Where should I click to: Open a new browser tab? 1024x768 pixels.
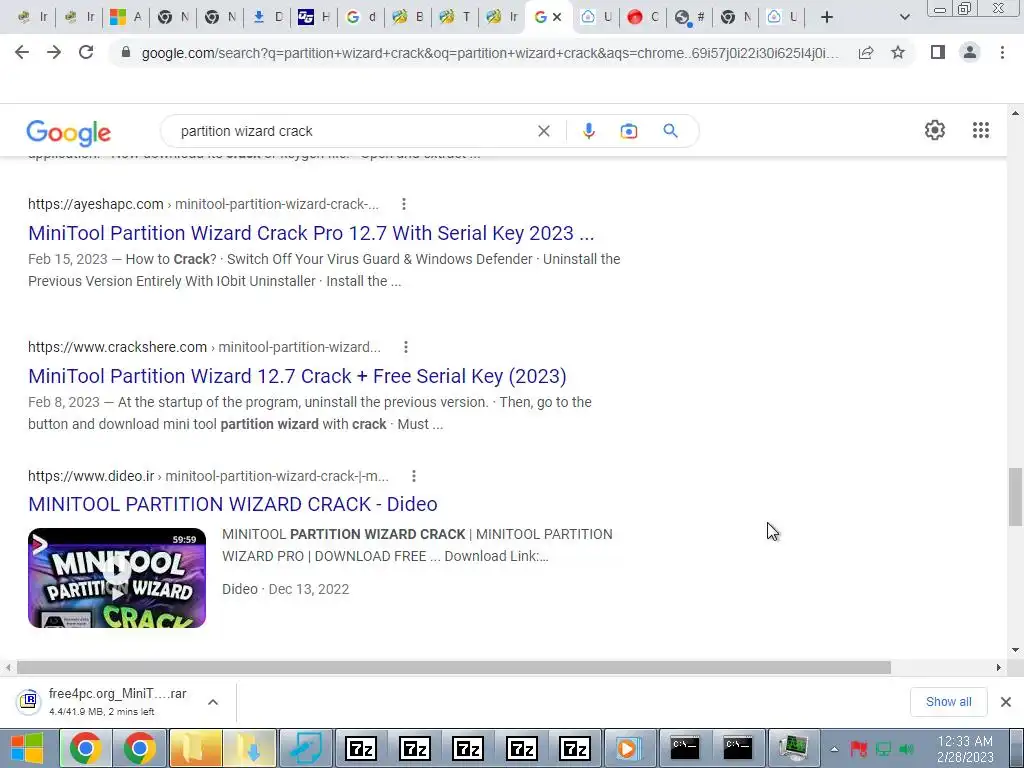(x=827, y=18)
